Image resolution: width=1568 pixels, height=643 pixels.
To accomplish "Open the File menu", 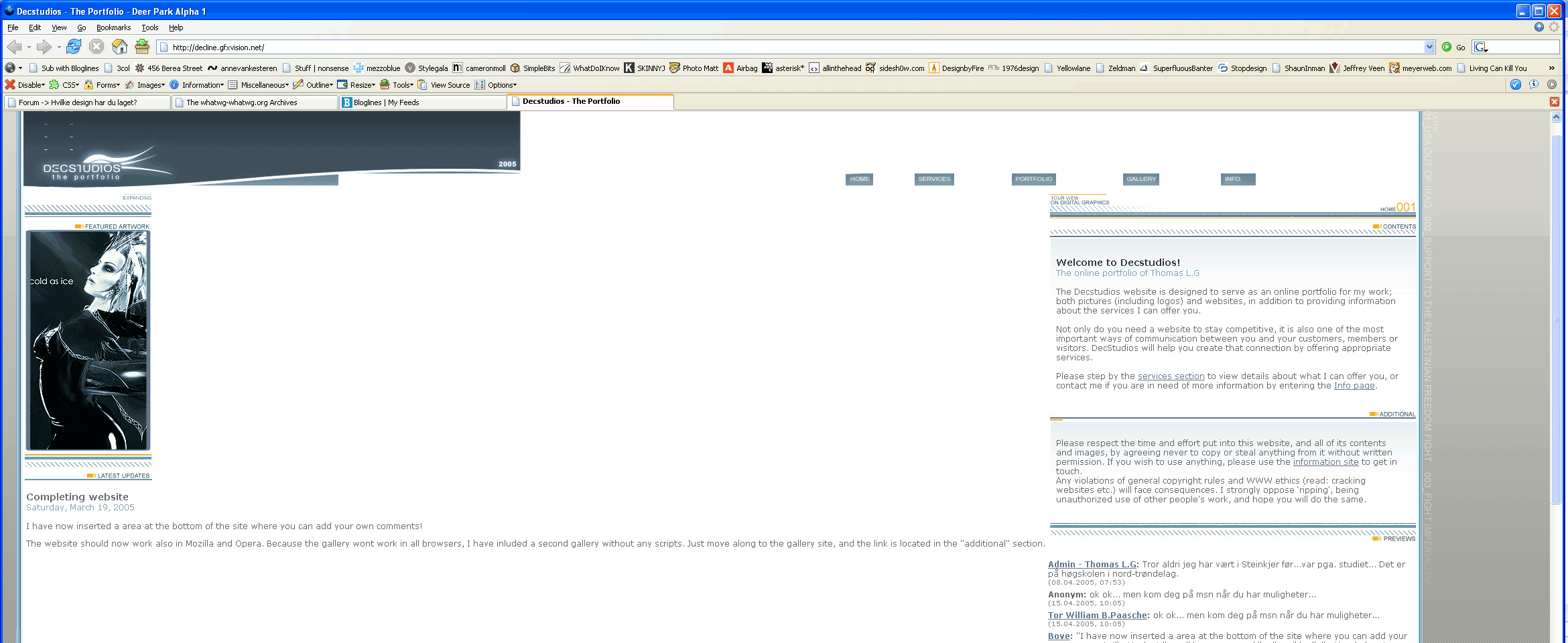I will point(13,27).
